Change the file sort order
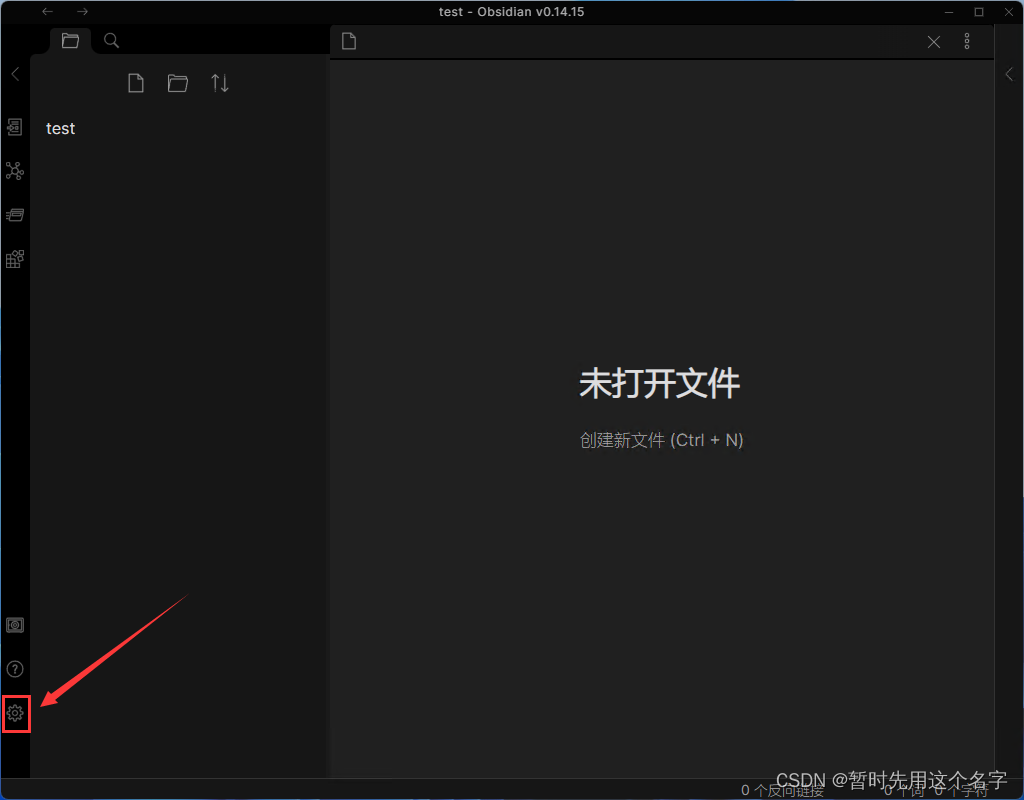Image resolution: width=1024 pixels, height=800 pixels. tap(220, 83)
